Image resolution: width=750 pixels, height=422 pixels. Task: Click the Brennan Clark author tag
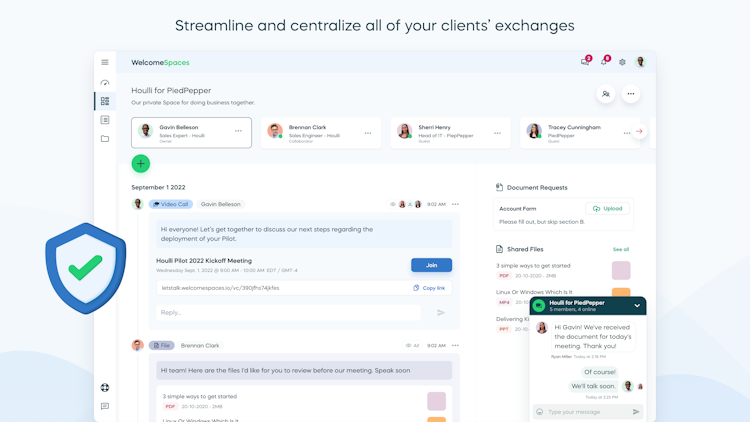[200, 345]
